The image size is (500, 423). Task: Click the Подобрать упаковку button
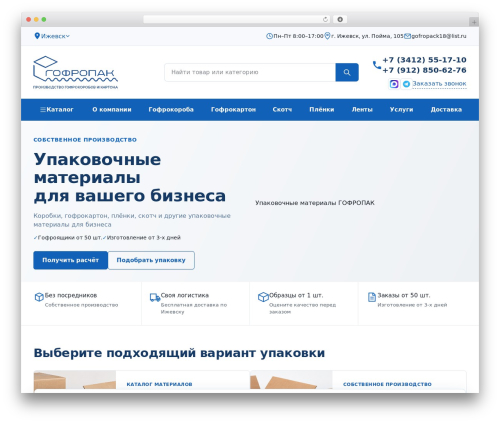point(151,260)
